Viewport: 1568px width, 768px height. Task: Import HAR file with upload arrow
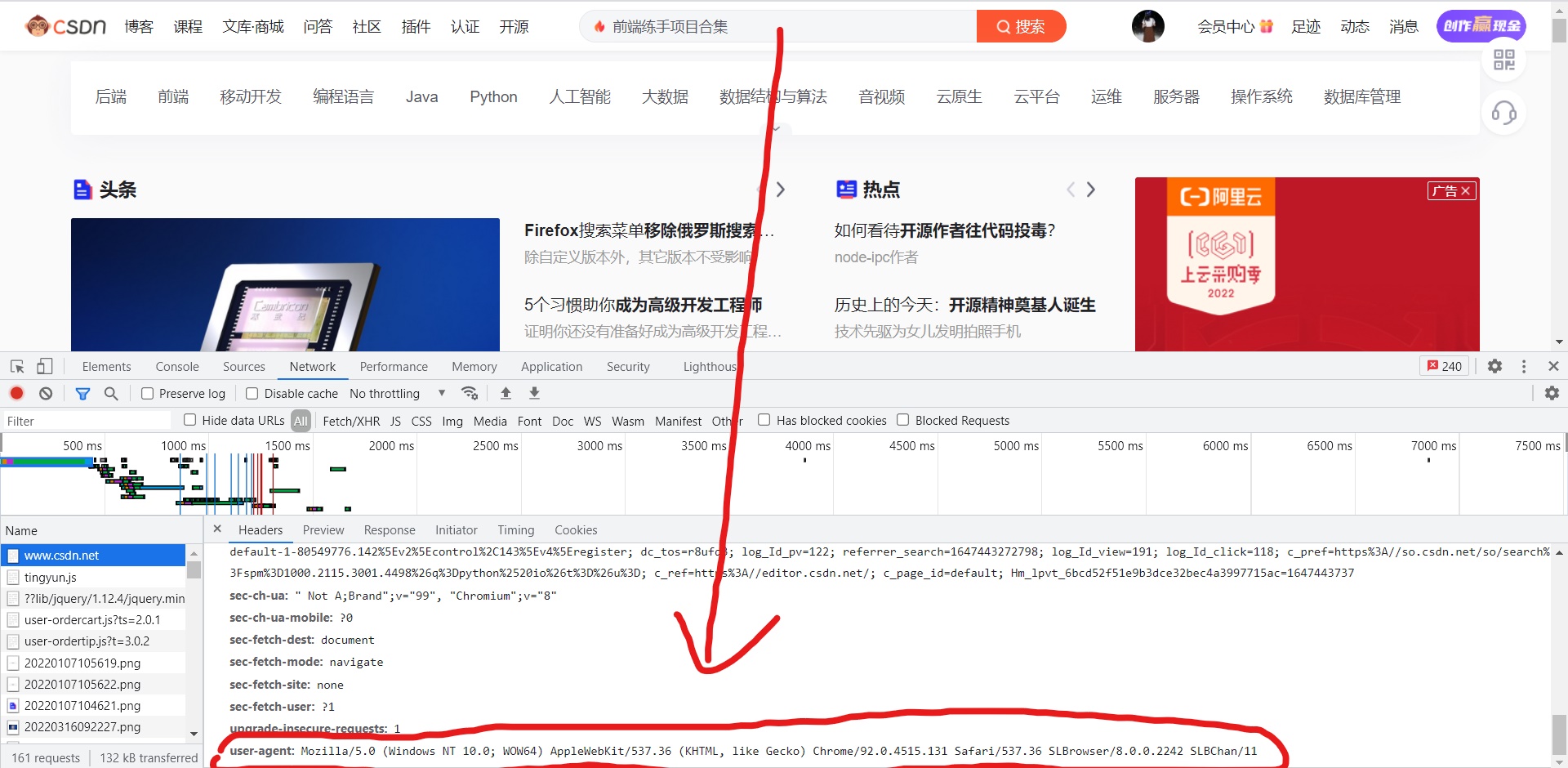pyautogui.click(x=506, y=393)
